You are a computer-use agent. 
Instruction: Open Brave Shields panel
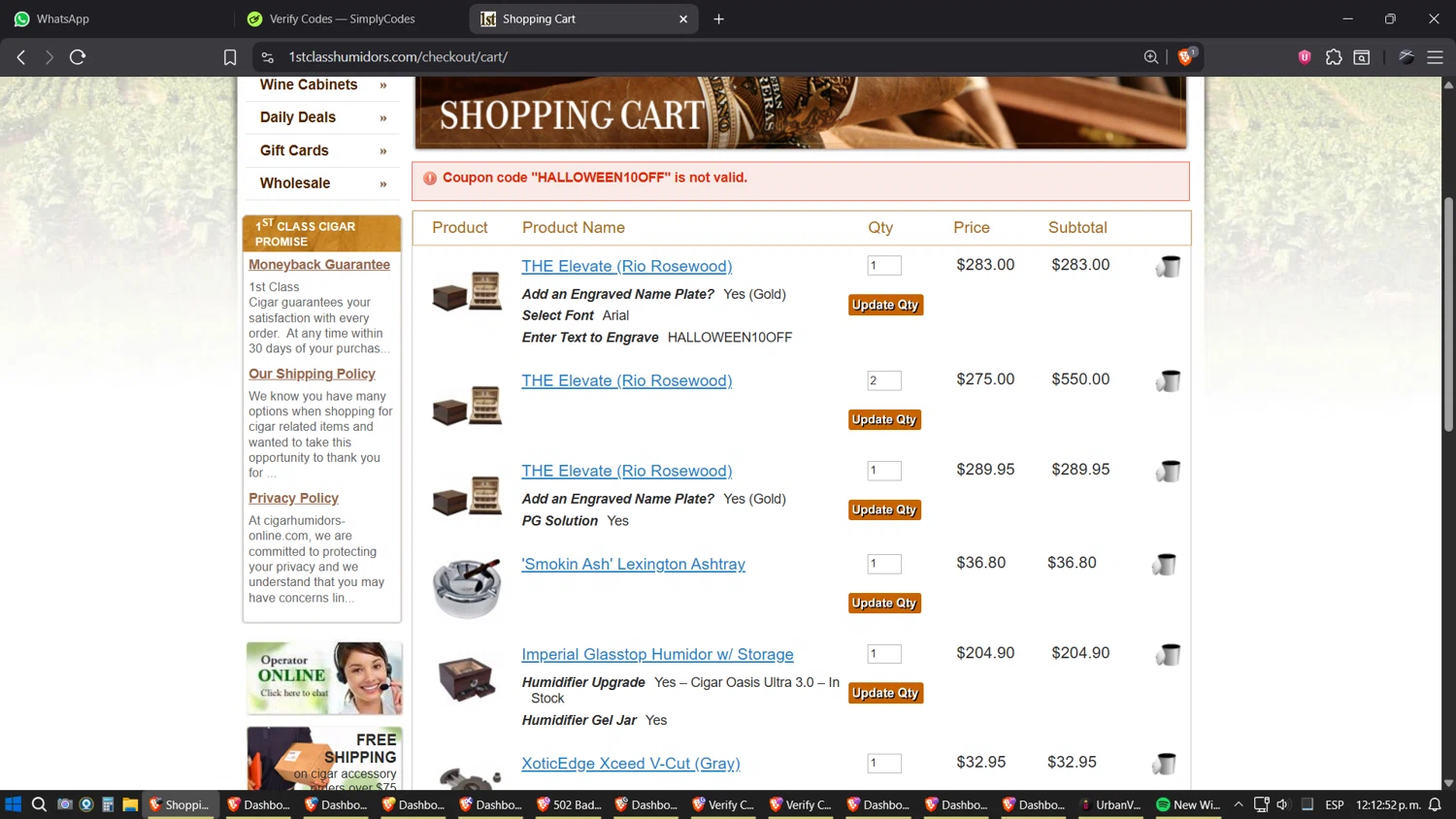click(x=1185, y=57)
